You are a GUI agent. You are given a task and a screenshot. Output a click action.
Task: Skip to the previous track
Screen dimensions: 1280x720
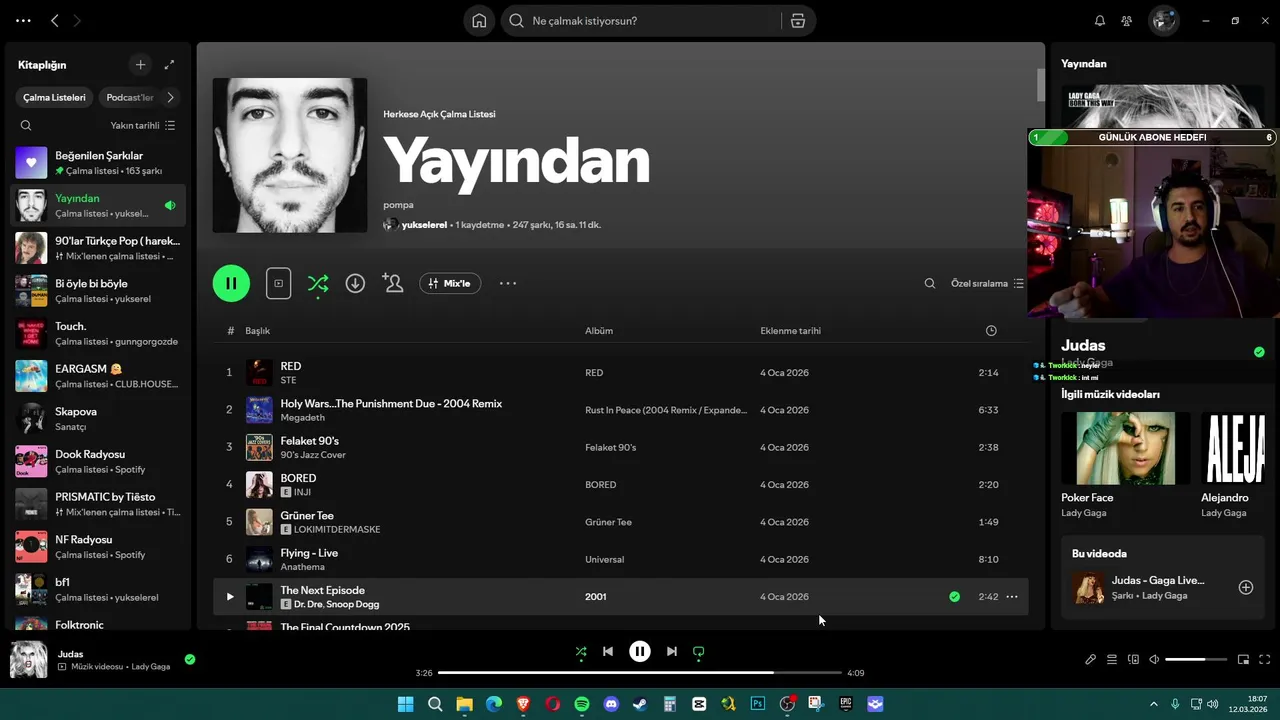coord(608,652)
